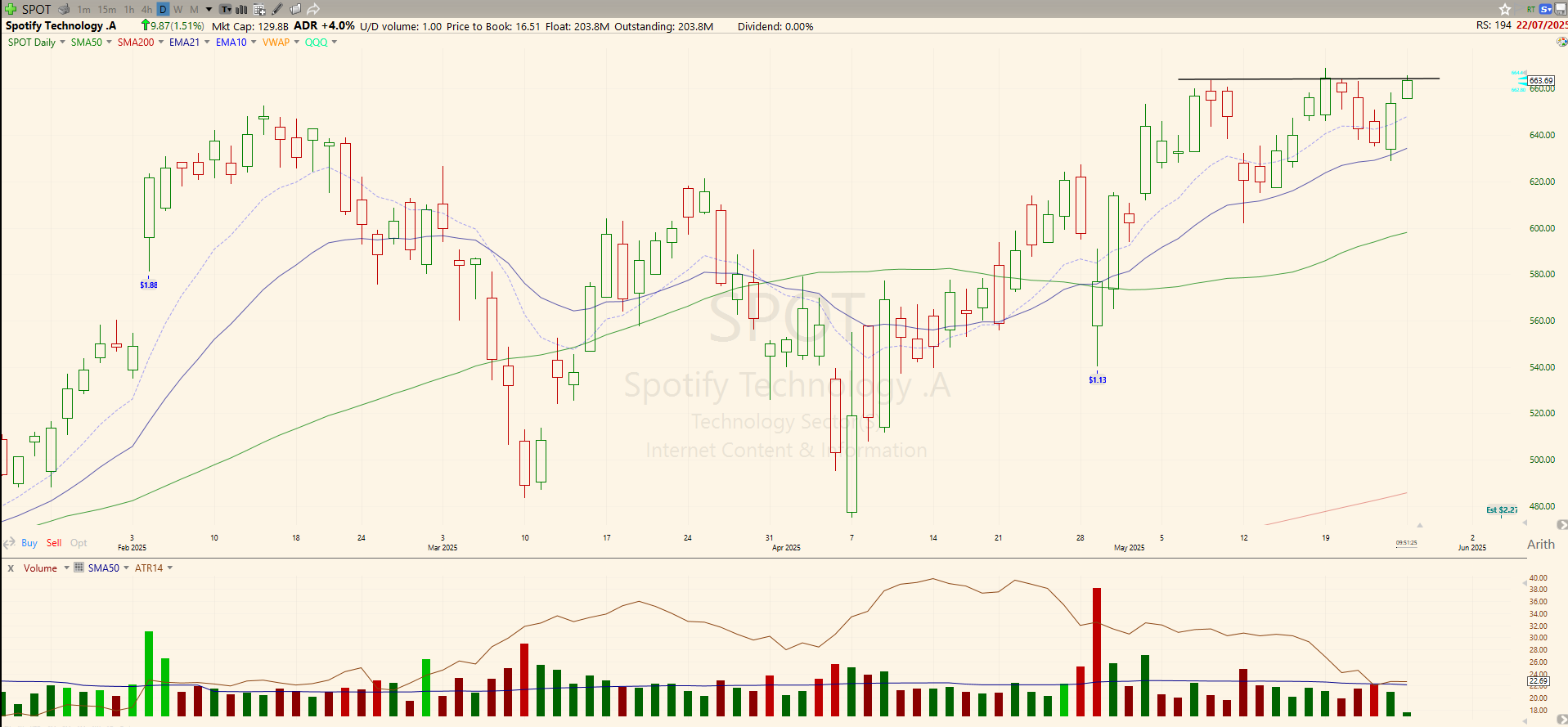
Task: Click the Sell link
Action: pos(54,543)
